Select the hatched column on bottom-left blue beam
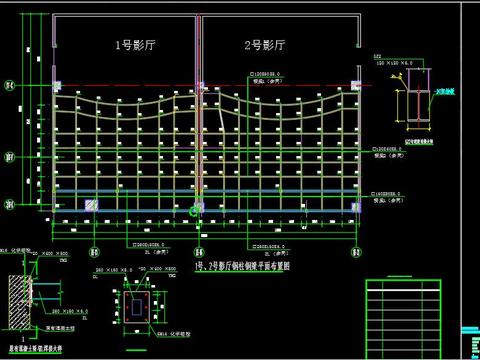 click(91, 205)
